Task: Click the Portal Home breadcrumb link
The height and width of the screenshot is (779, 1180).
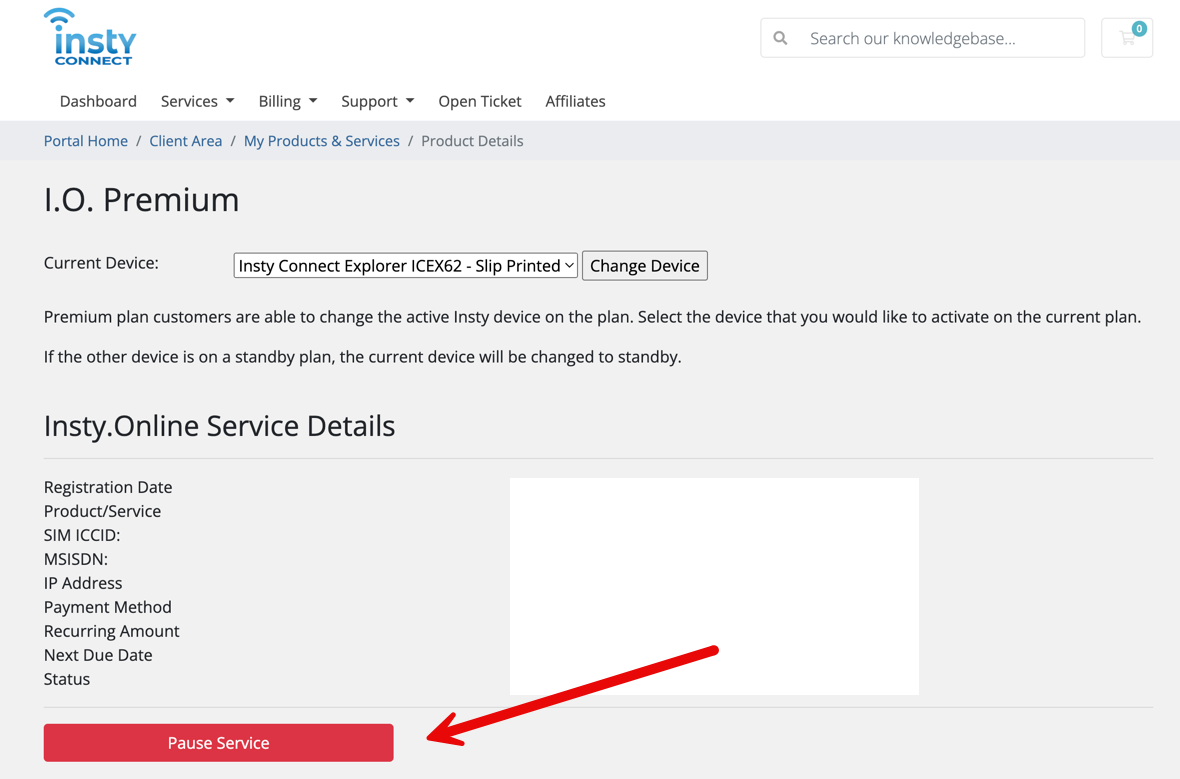Action: (86, 141)
